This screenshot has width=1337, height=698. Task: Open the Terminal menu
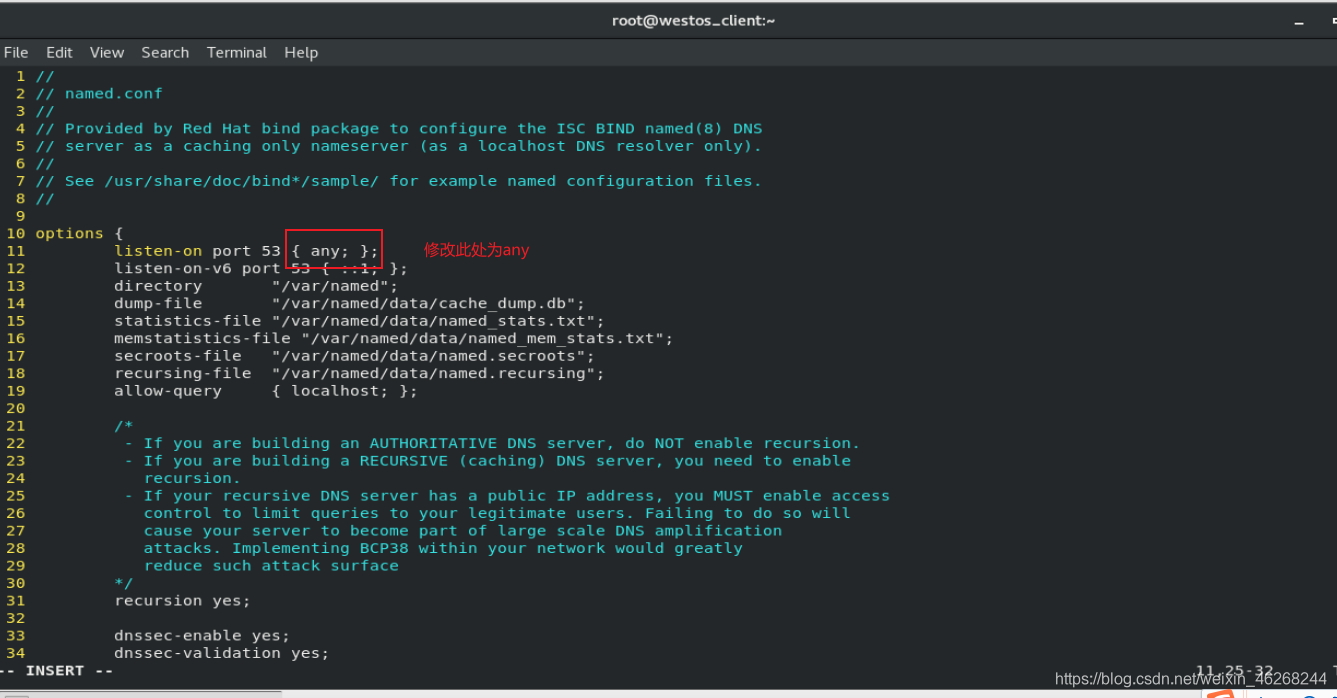tap(237, 52)
